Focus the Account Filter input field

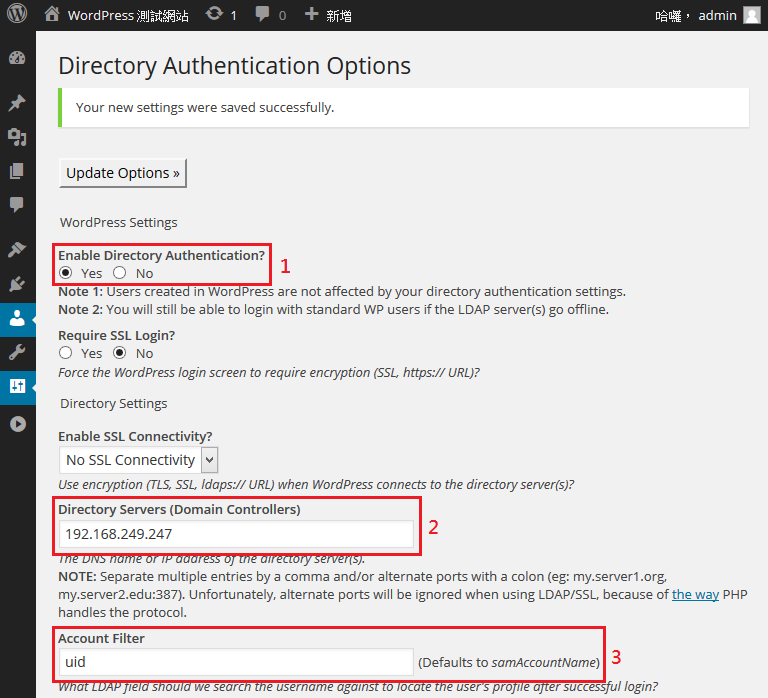(x=236, y=662)
